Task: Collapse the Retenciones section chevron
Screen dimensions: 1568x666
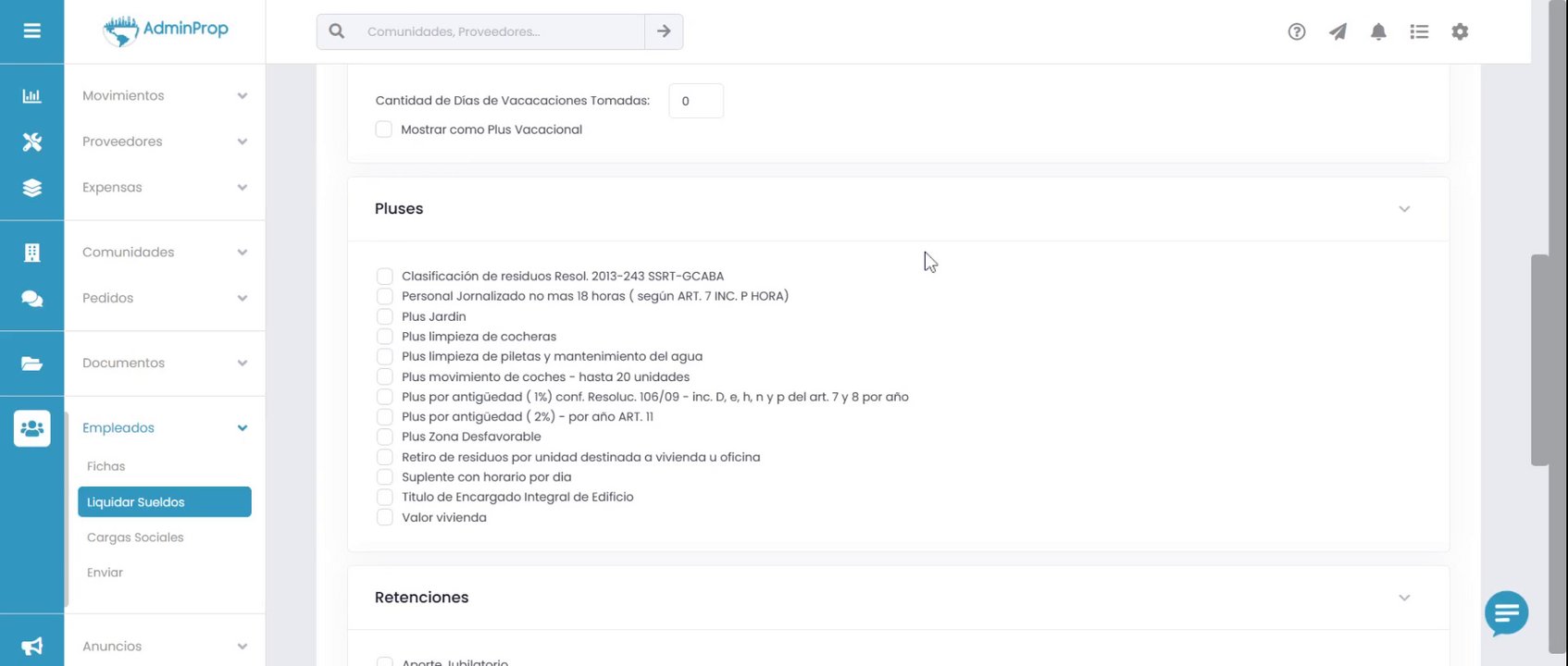Action: pyautogui.click(x=1404, y=598)
